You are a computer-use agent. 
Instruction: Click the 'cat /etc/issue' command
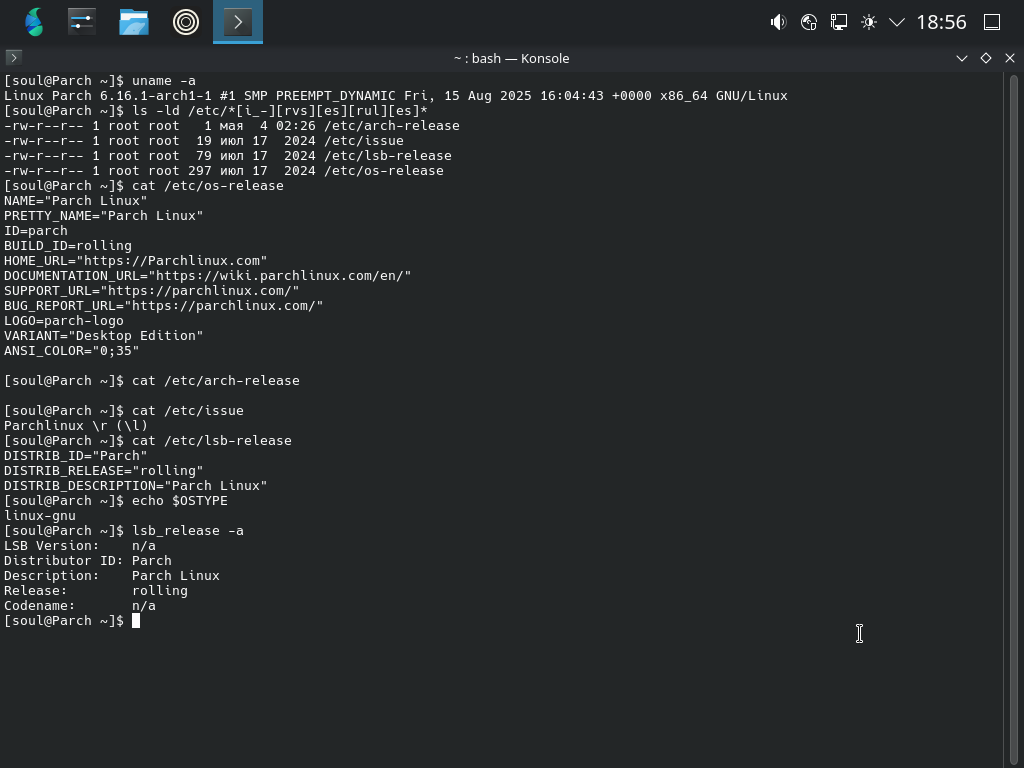click(188, 411)
